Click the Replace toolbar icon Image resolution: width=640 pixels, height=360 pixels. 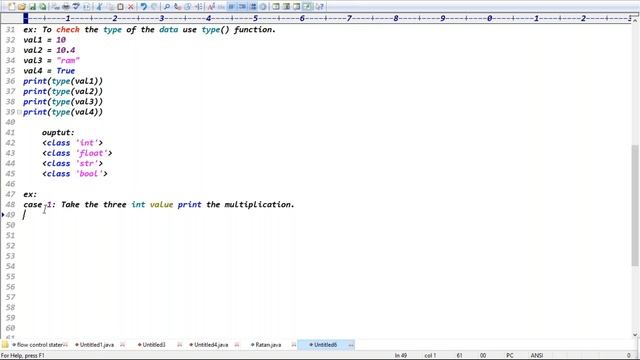tap(177, 7)
